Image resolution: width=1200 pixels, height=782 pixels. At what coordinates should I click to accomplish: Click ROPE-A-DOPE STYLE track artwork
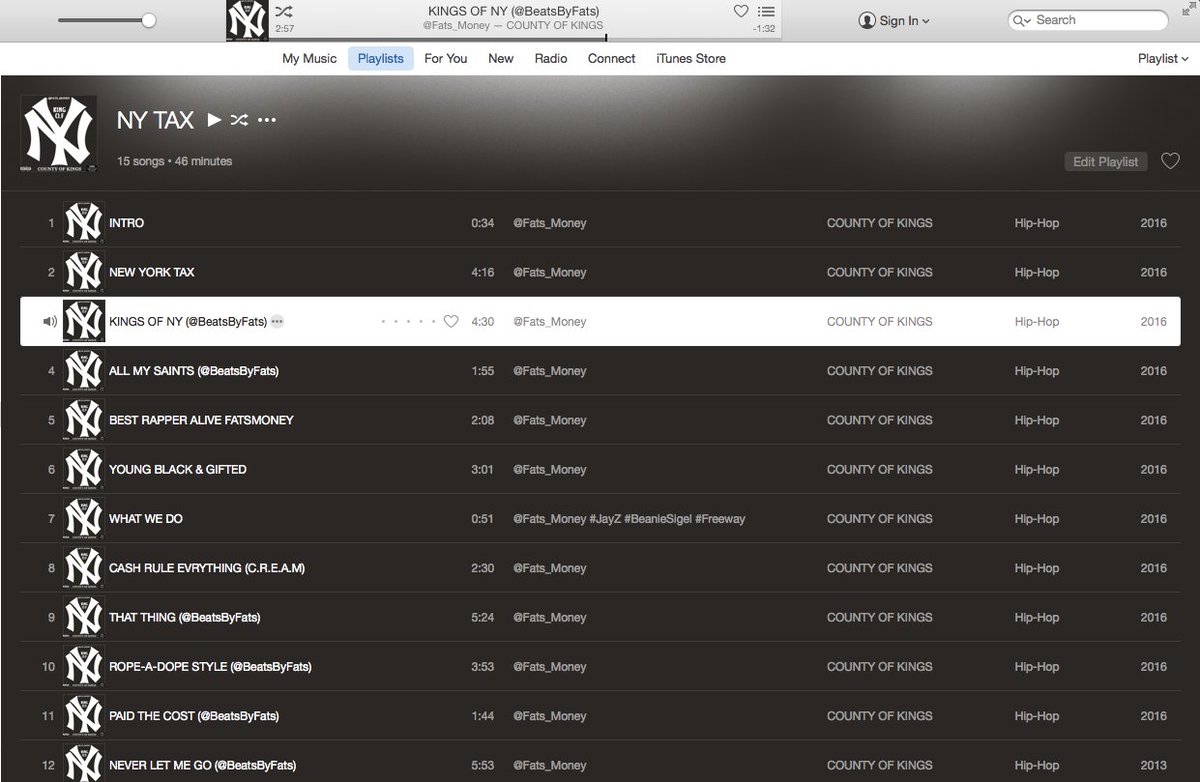coord(84,666)
